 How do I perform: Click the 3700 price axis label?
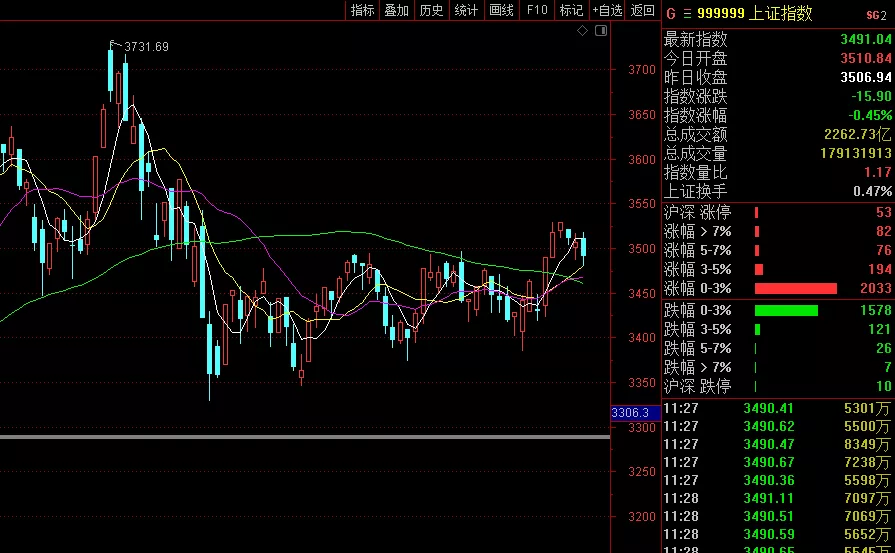[642, 70]
